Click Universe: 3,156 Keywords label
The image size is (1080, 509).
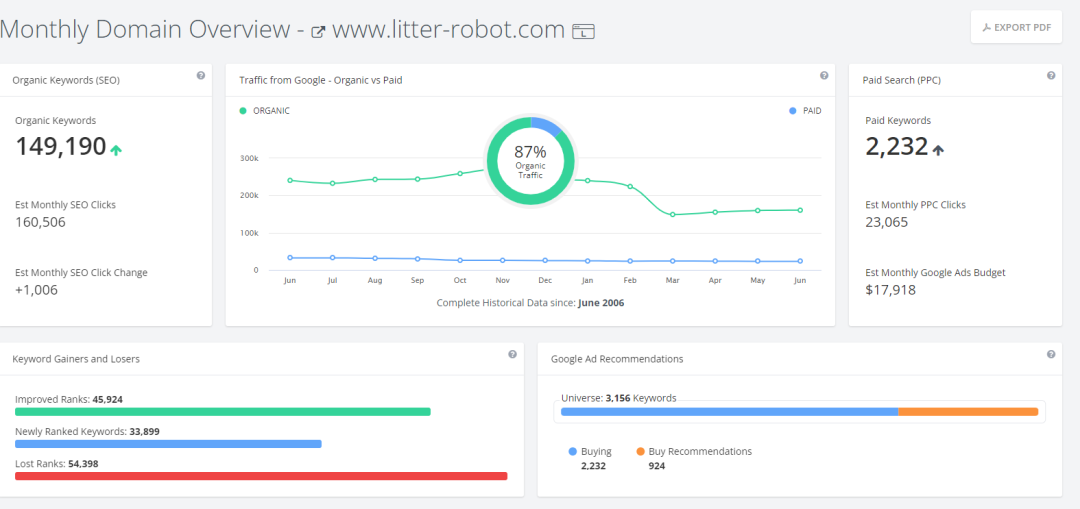tap(619, 398)
